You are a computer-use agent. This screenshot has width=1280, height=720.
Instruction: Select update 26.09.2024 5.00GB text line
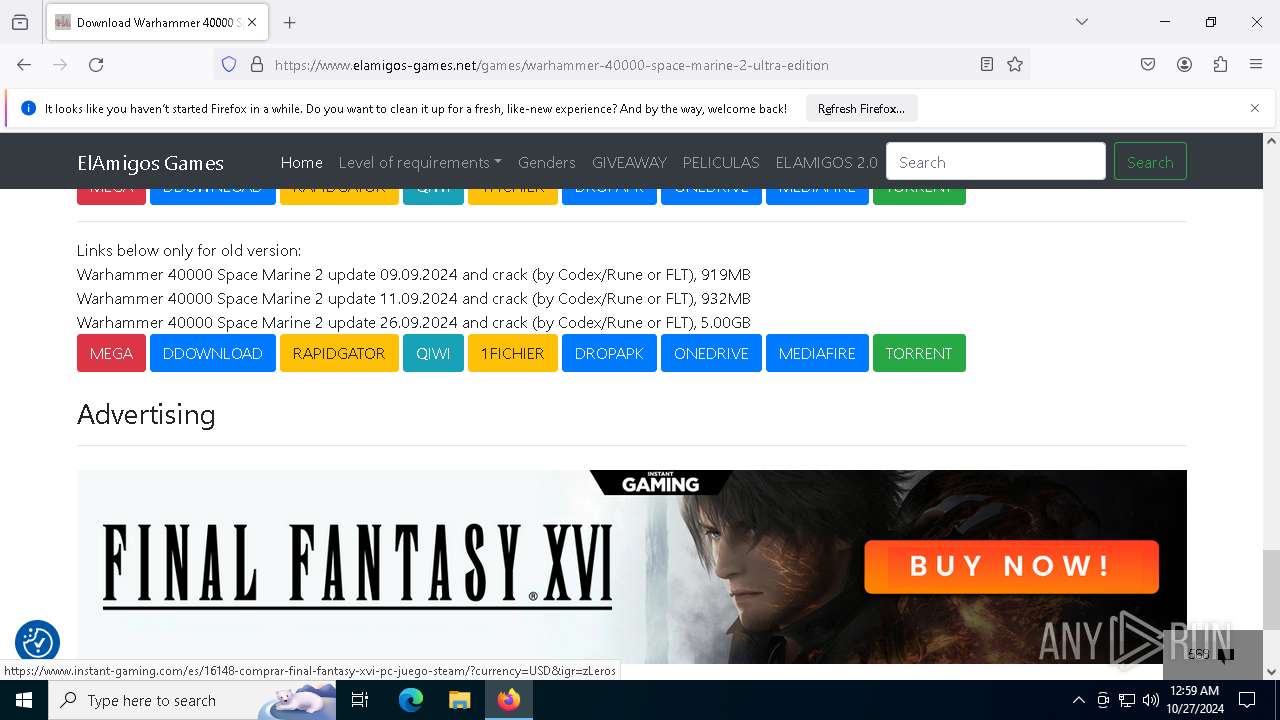click(x=414, y=322)
